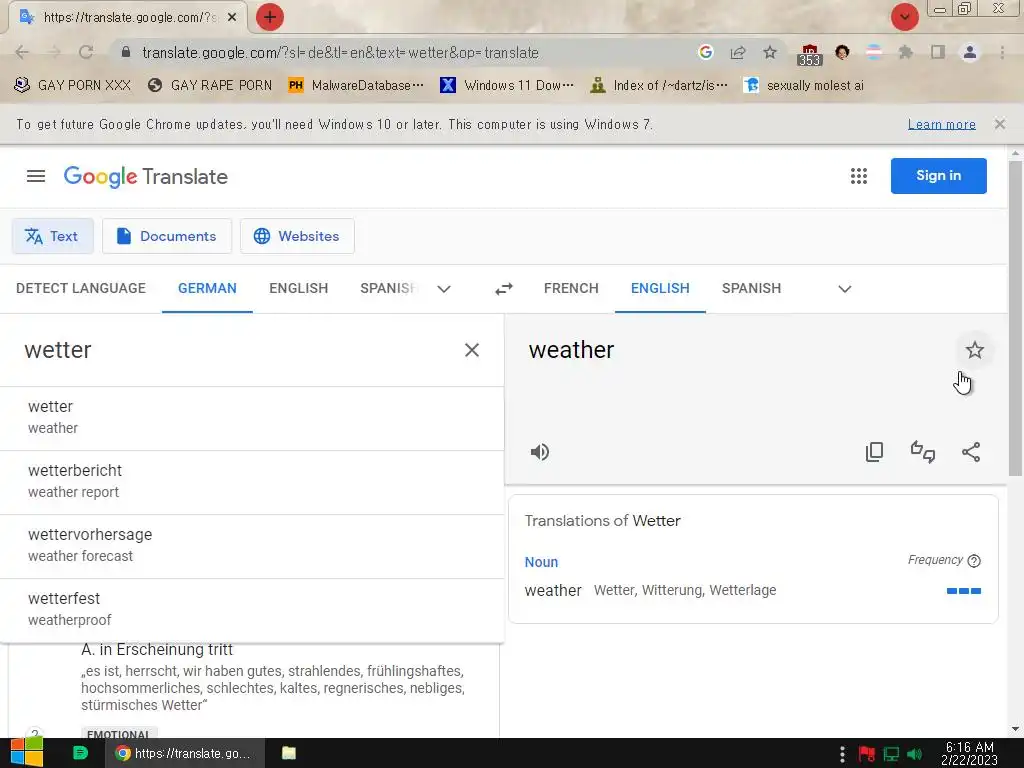The image size is (1024, 768).
Task: Open the Index of /~dartz/is bookmark
Action: [659, 86]
